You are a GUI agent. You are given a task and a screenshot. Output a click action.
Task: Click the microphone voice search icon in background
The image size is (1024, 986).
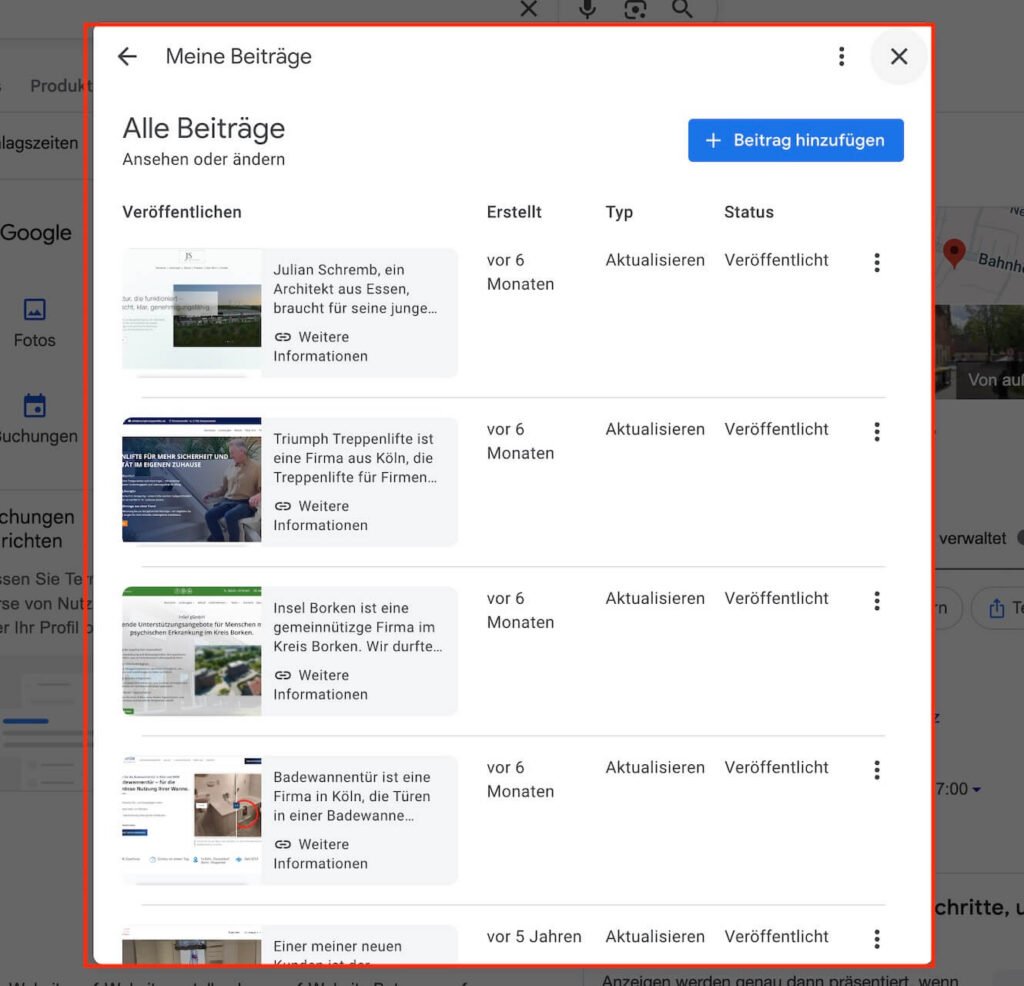587,8
